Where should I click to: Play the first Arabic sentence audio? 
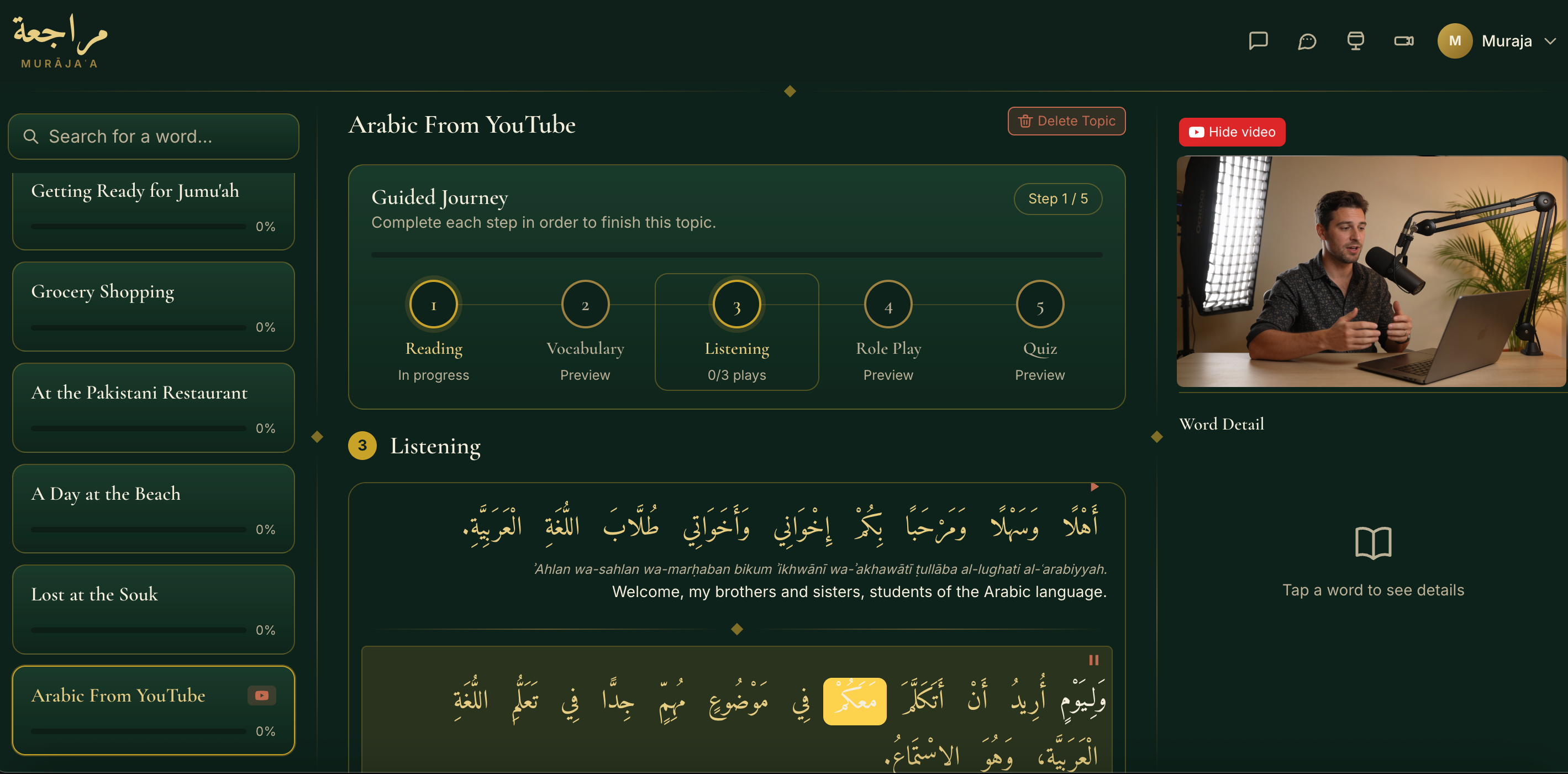(x=1095, y=487)
